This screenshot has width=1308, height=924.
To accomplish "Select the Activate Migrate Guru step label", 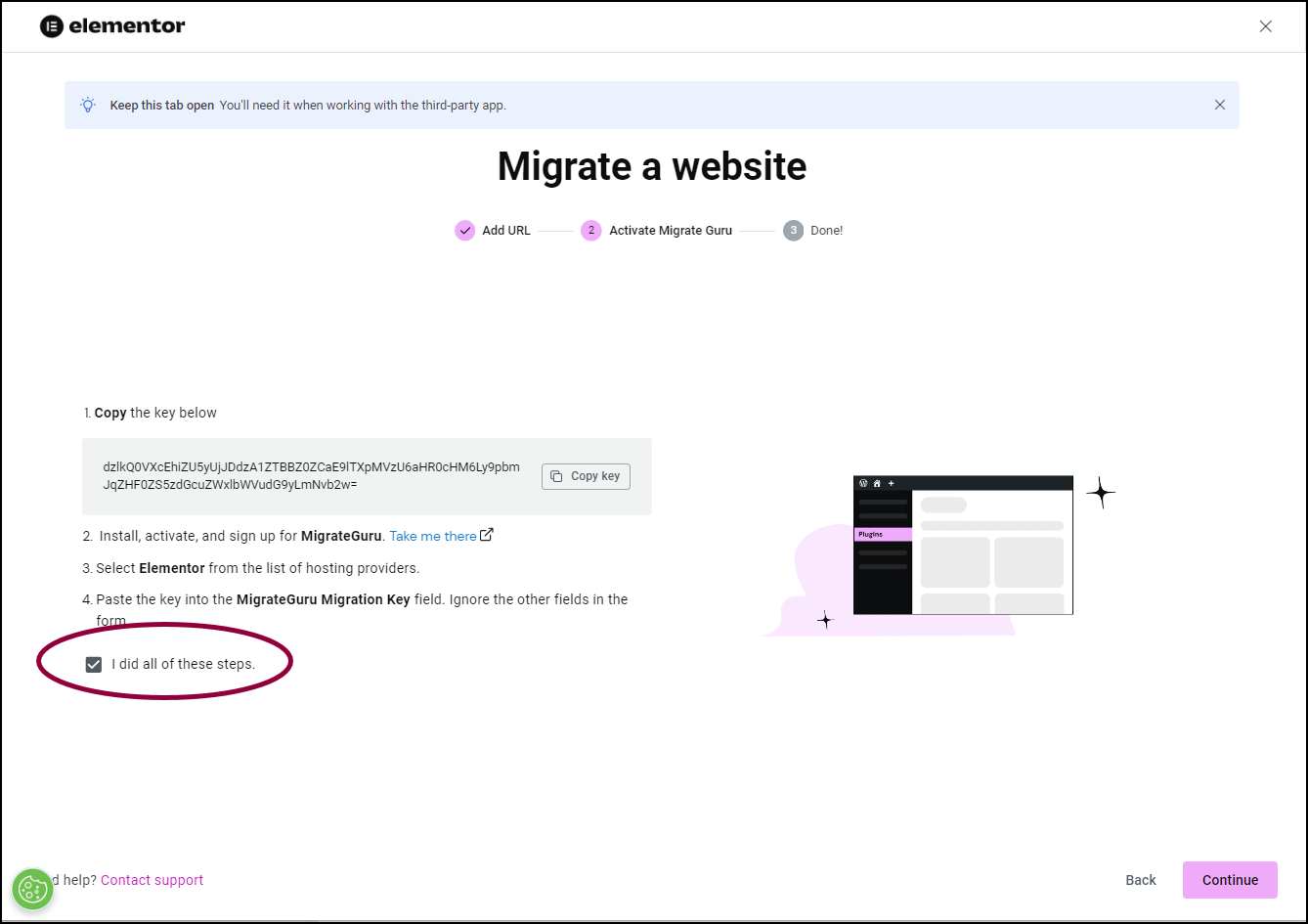I will point(670,231).
